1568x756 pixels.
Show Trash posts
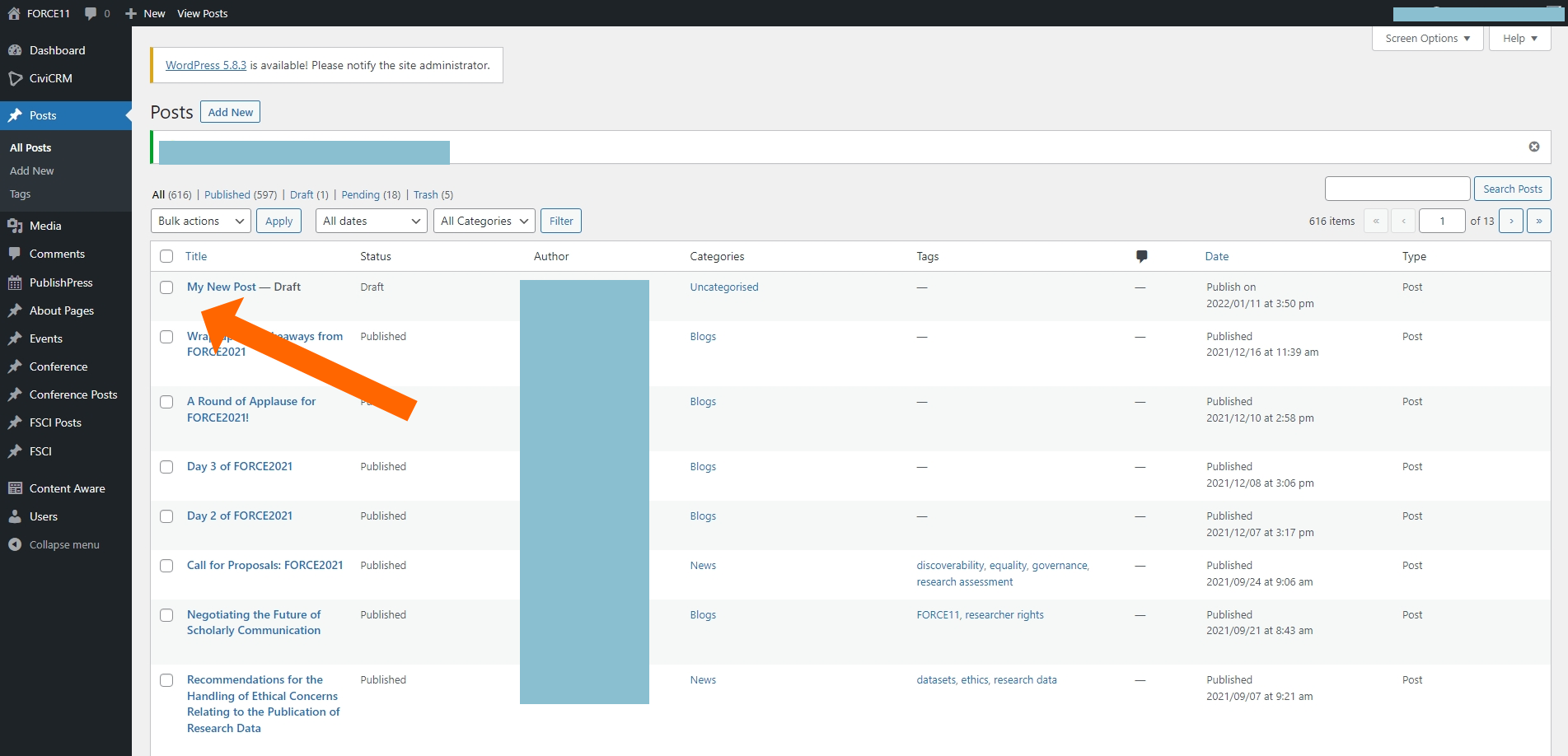tap(426, 195)
